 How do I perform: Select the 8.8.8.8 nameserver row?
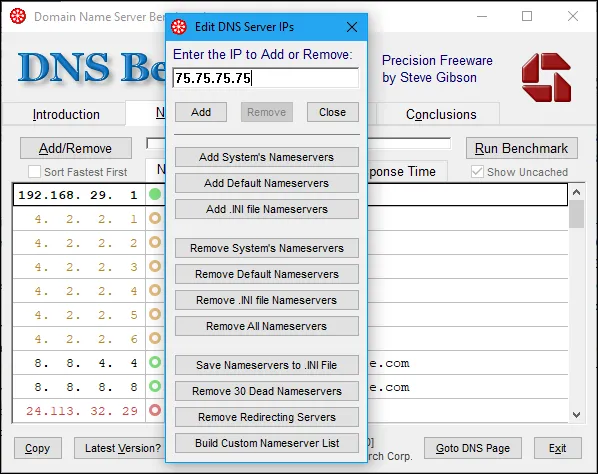pyautogui.click(x=290, y=386)
